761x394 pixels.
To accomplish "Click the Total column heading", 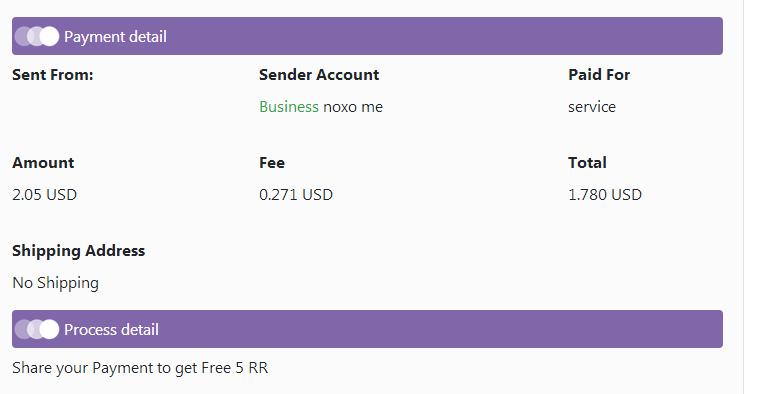I will (587, 163).
